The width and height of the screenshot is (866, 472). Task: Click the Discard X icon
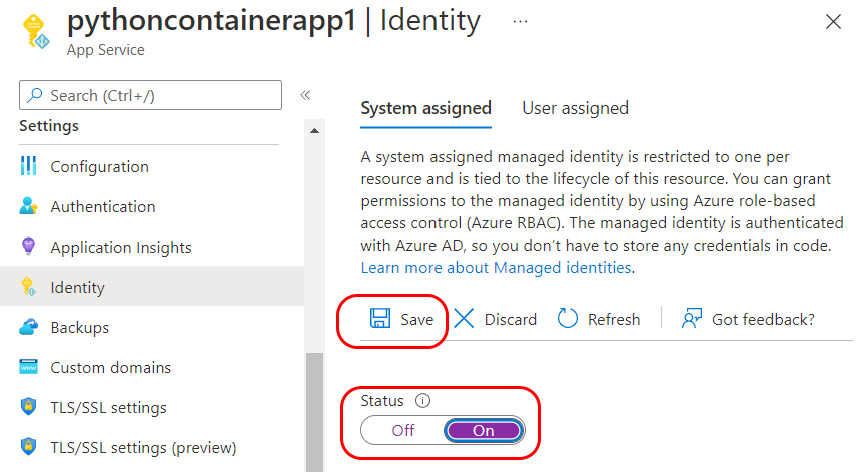tap(464, 319)
